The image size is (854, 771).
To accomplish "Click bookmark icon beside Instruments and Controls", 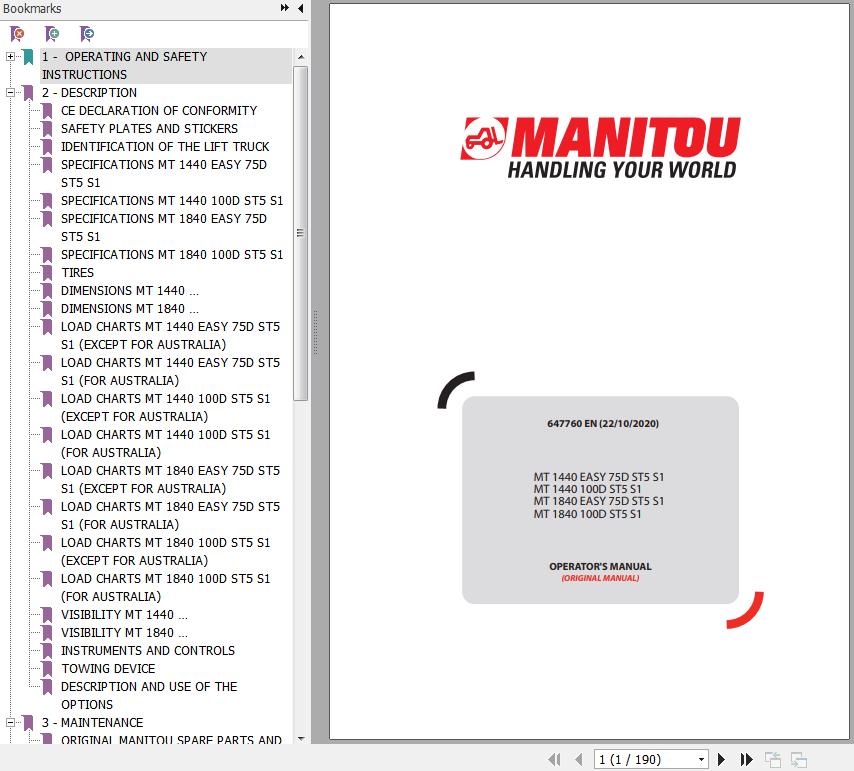I will [x=47, y=651].
